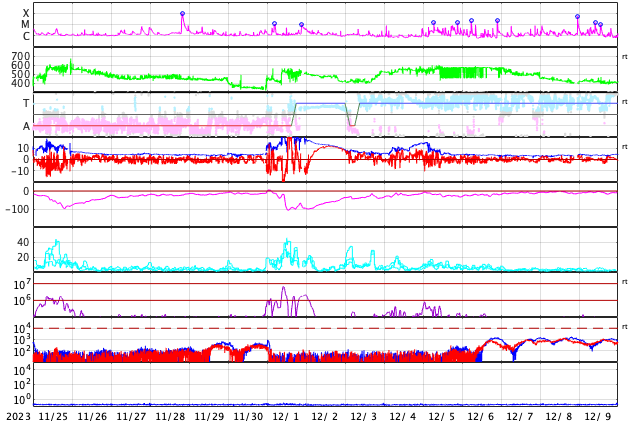This screenshot has width=634, height=424.
Task: Click the 10^7 axis label
Action: pos(22,284)
